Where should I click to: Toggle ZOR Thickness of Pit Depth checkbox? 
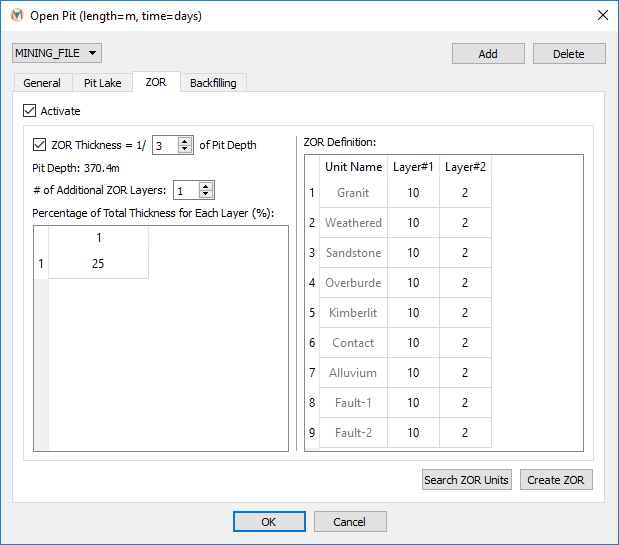39,145
